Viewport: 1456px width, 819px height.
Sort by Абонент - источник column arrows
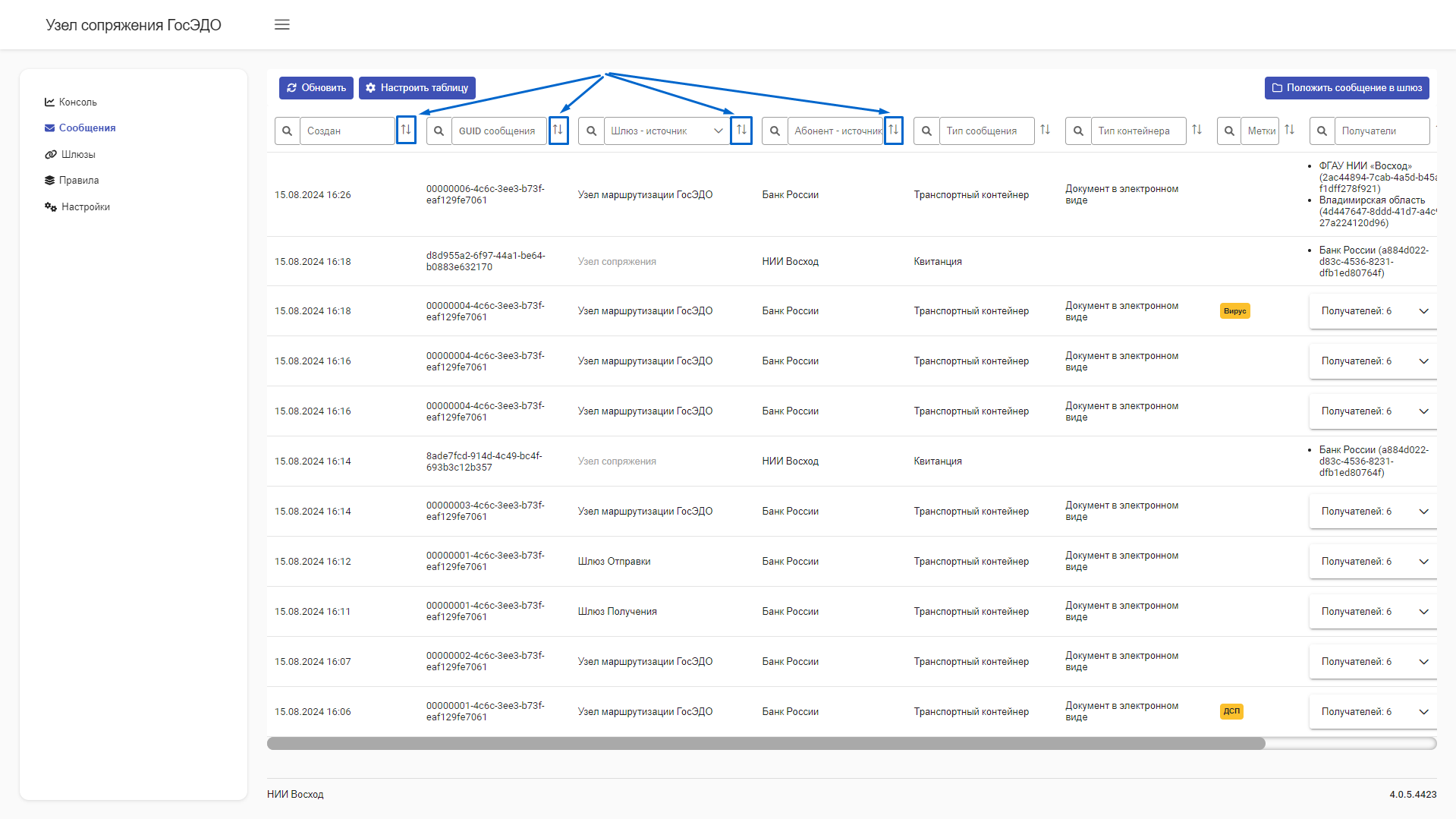point(894,130)
